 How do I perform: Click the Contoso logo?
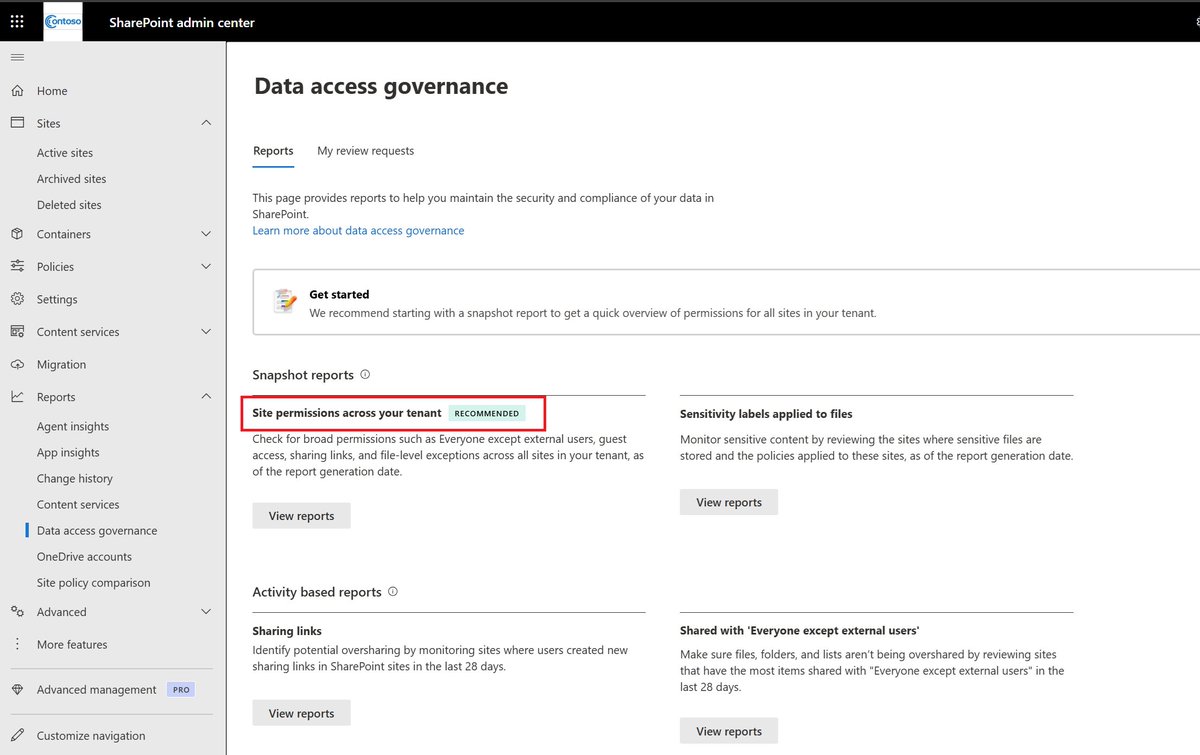(x=63, y=21)
